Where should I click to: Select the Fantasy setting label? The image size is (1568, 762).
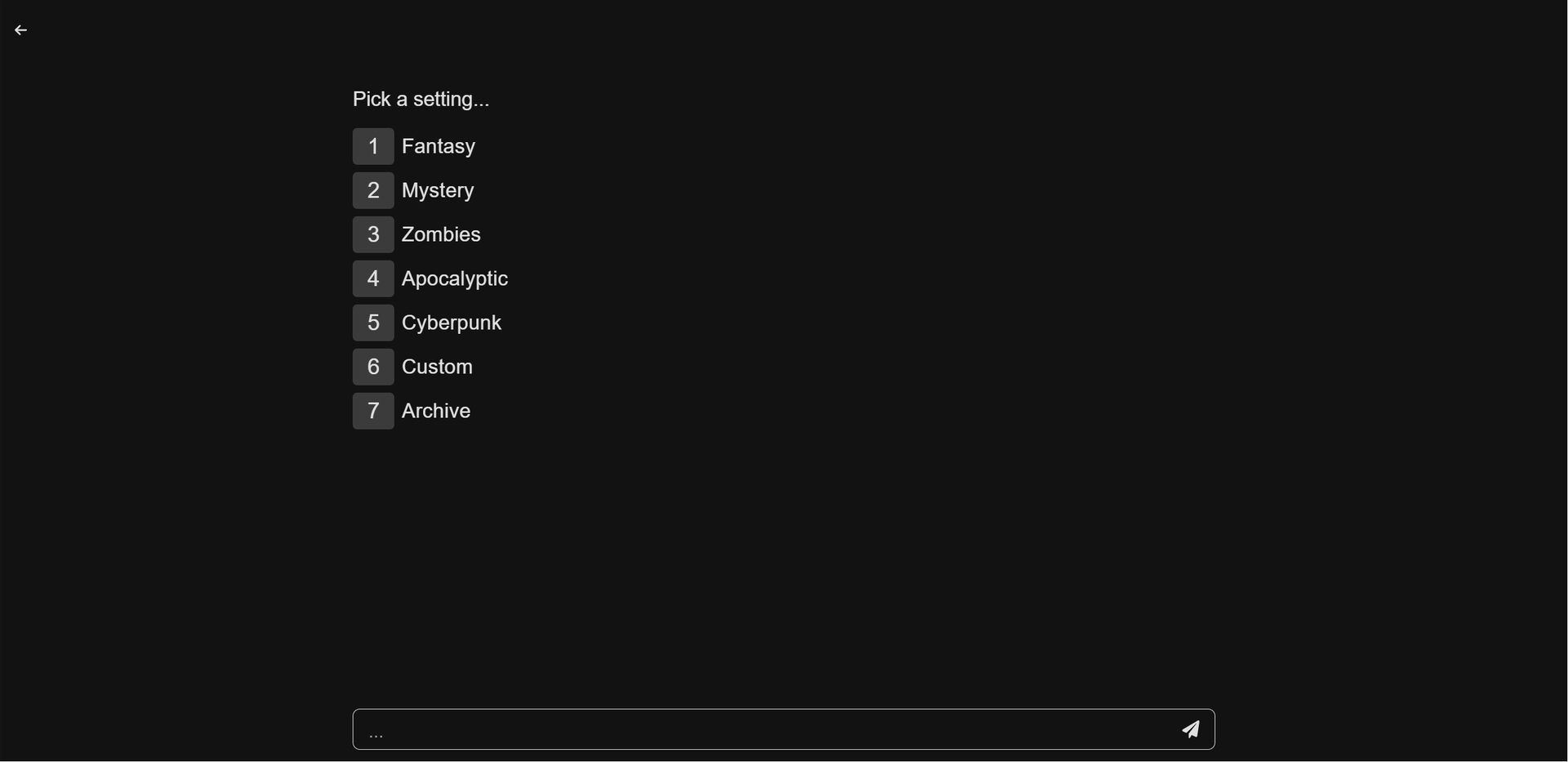[439, 147]
